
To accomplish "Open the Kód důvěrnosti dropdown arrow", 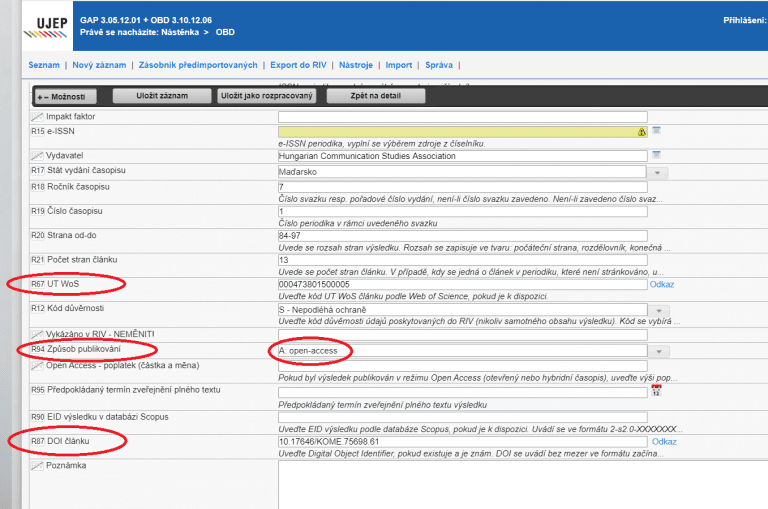I will pos(659,309).
